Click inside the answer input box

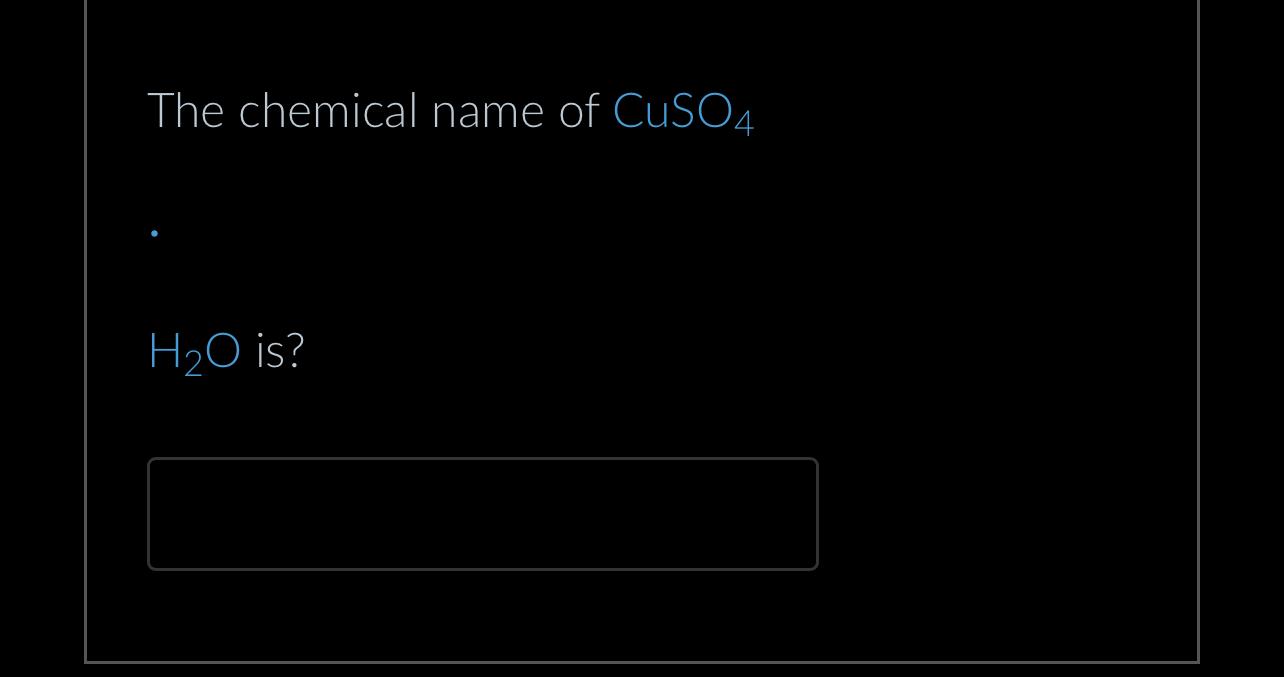(483, 513)
